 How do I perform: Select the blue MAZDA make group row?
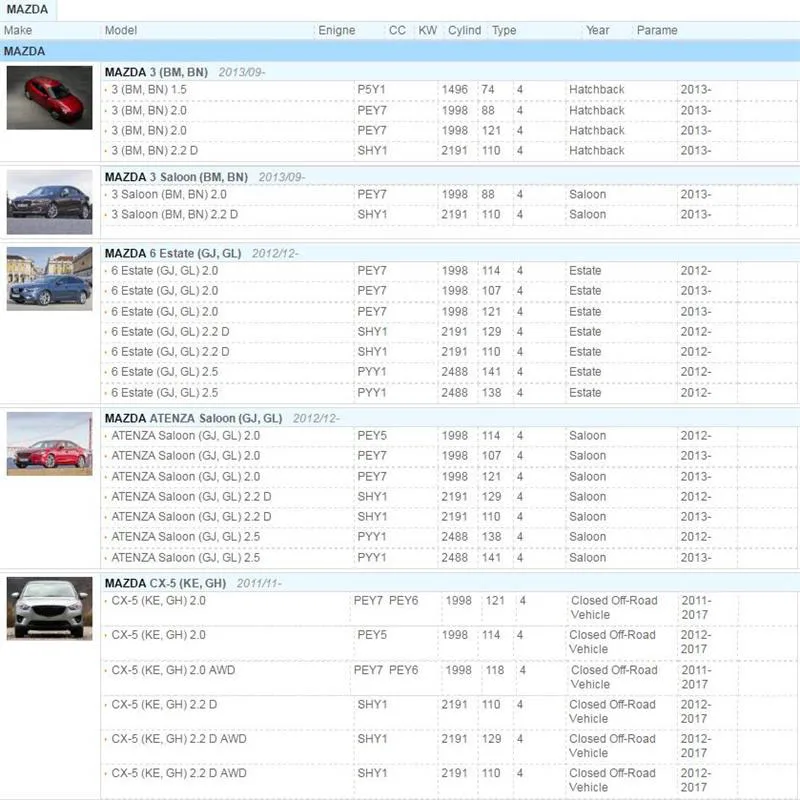pos(400,52)
